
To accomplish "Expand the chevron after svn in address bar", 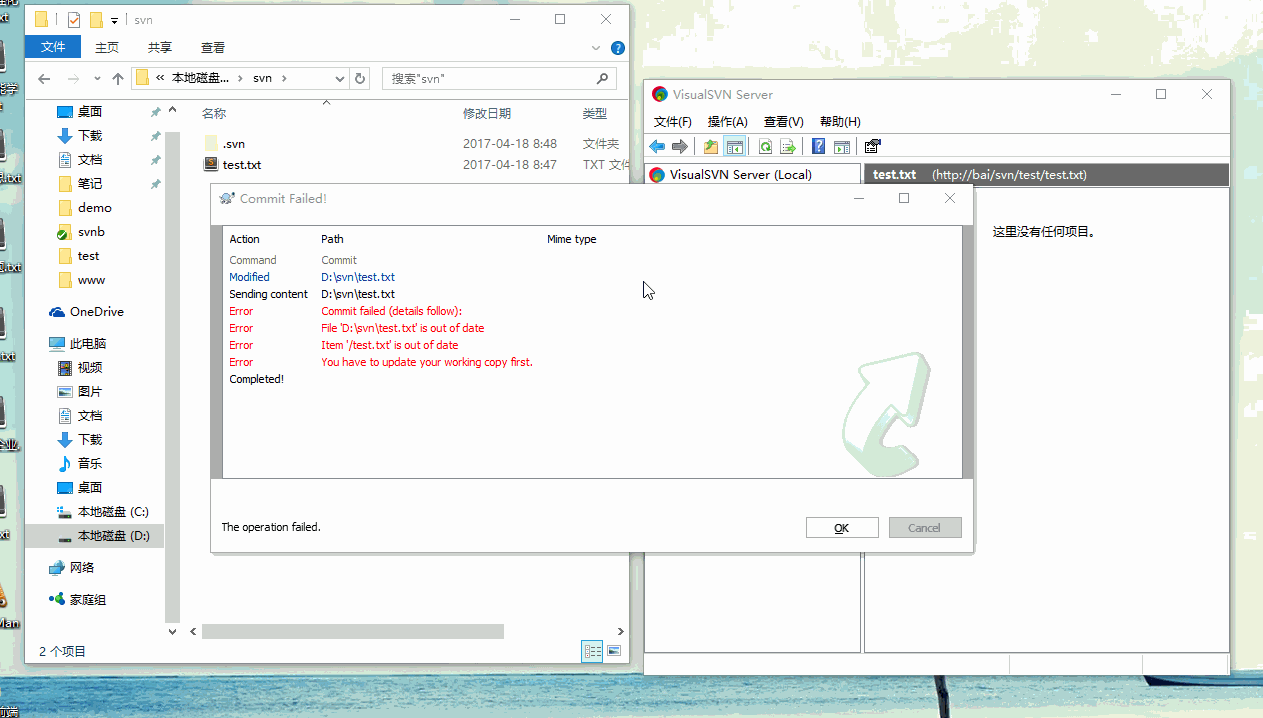I will click(284, 78).
